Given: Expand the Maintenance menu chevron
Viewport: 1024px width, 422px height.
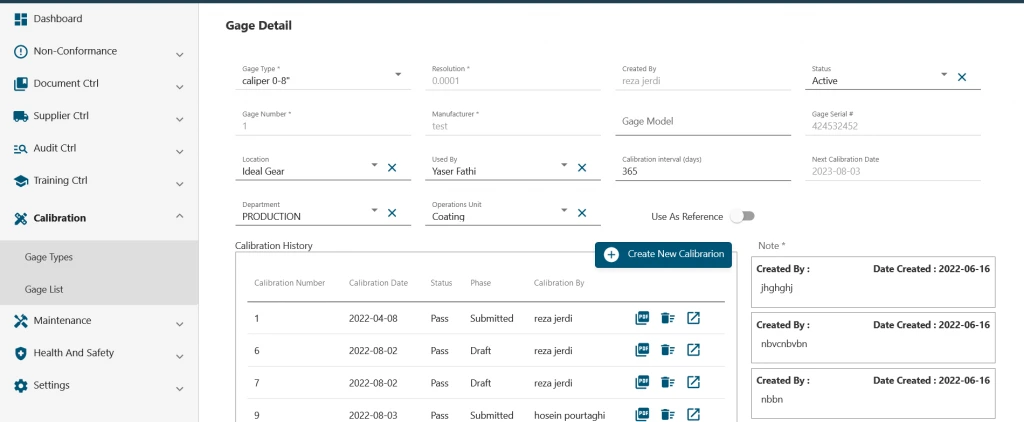Looking at the screenshot, I should point(180,324).
